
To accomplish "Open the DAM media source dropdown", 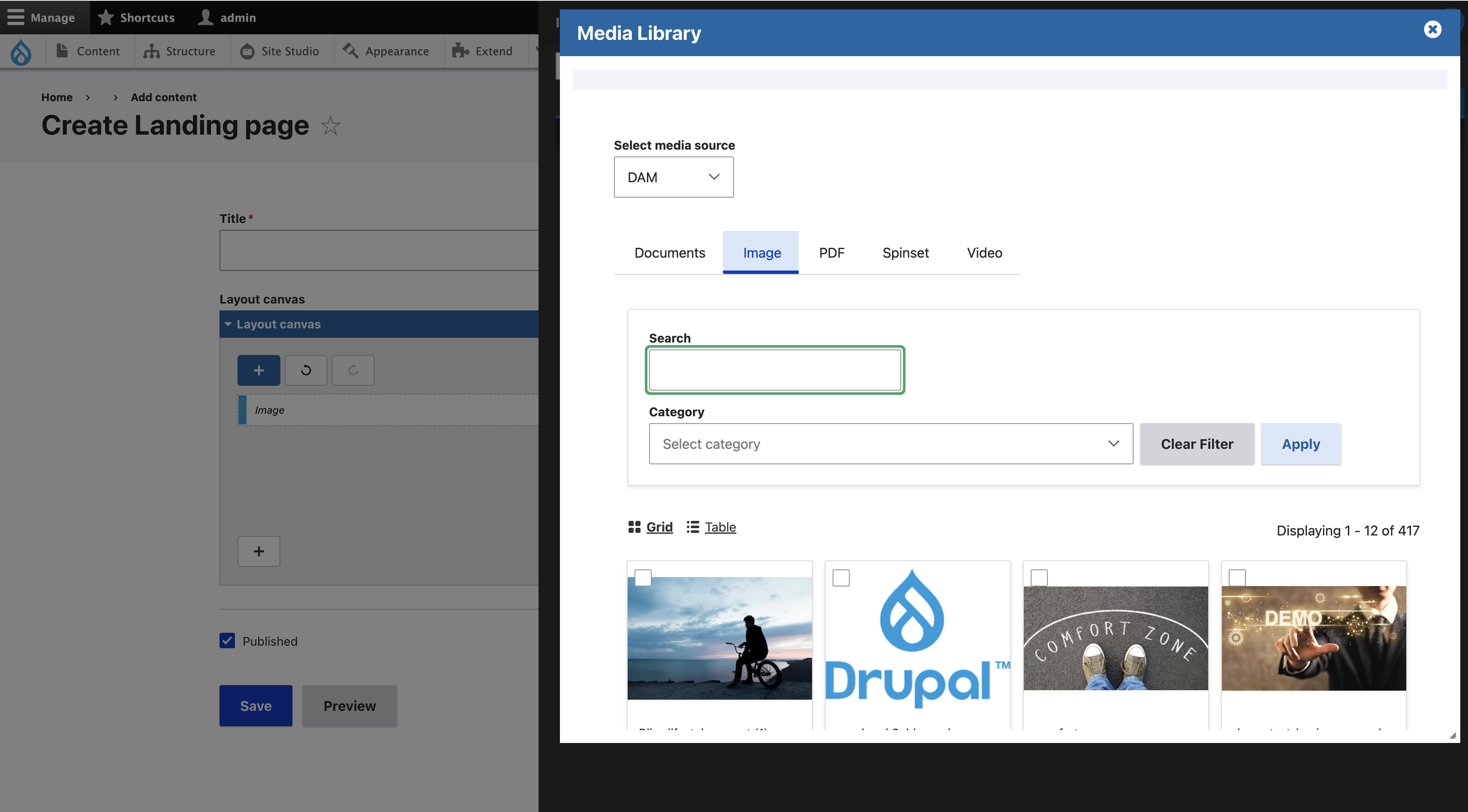I will 674,177.
